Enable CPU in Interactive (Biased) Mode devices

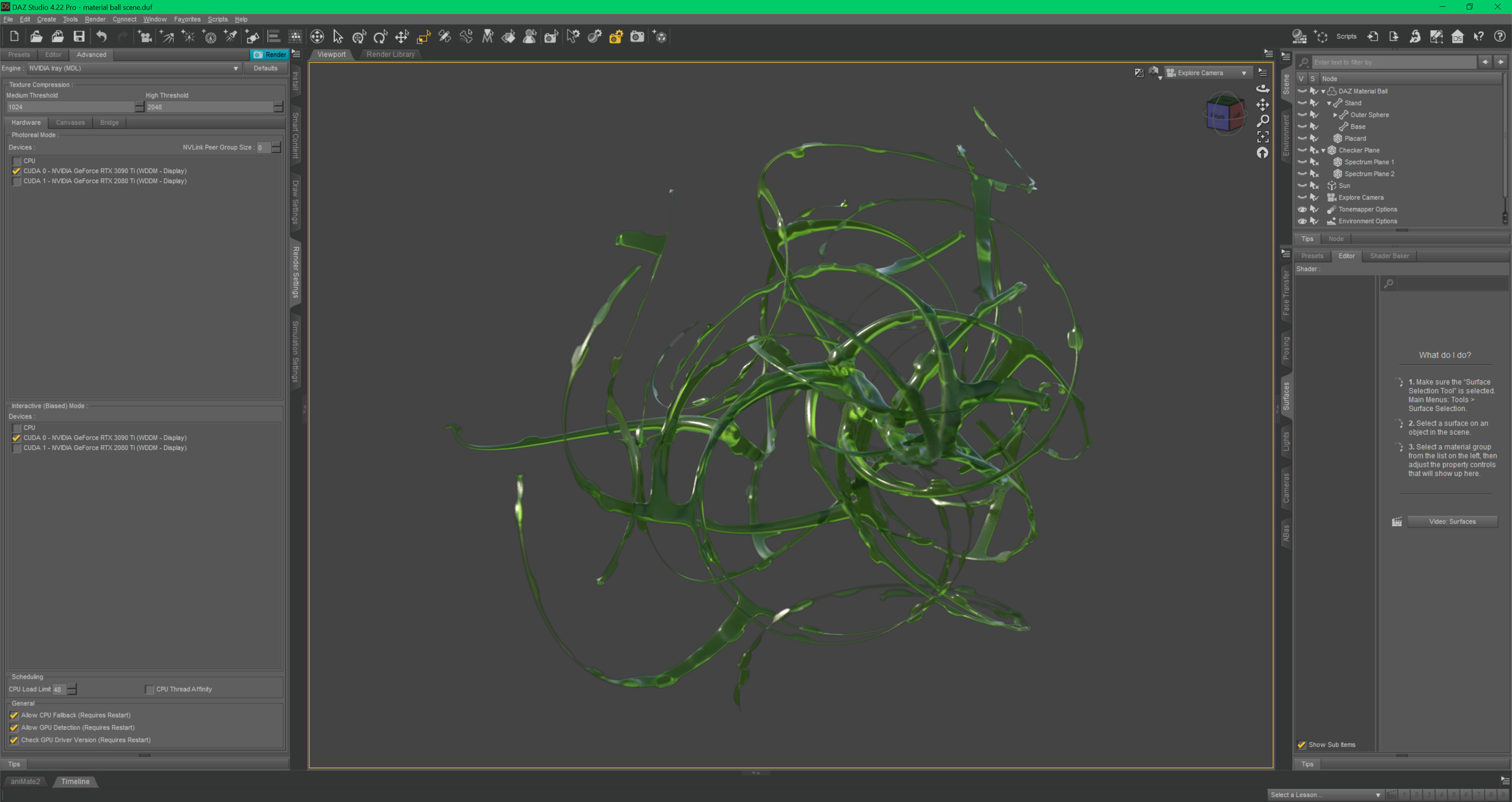pyautogui.click(x=17, y=428)
